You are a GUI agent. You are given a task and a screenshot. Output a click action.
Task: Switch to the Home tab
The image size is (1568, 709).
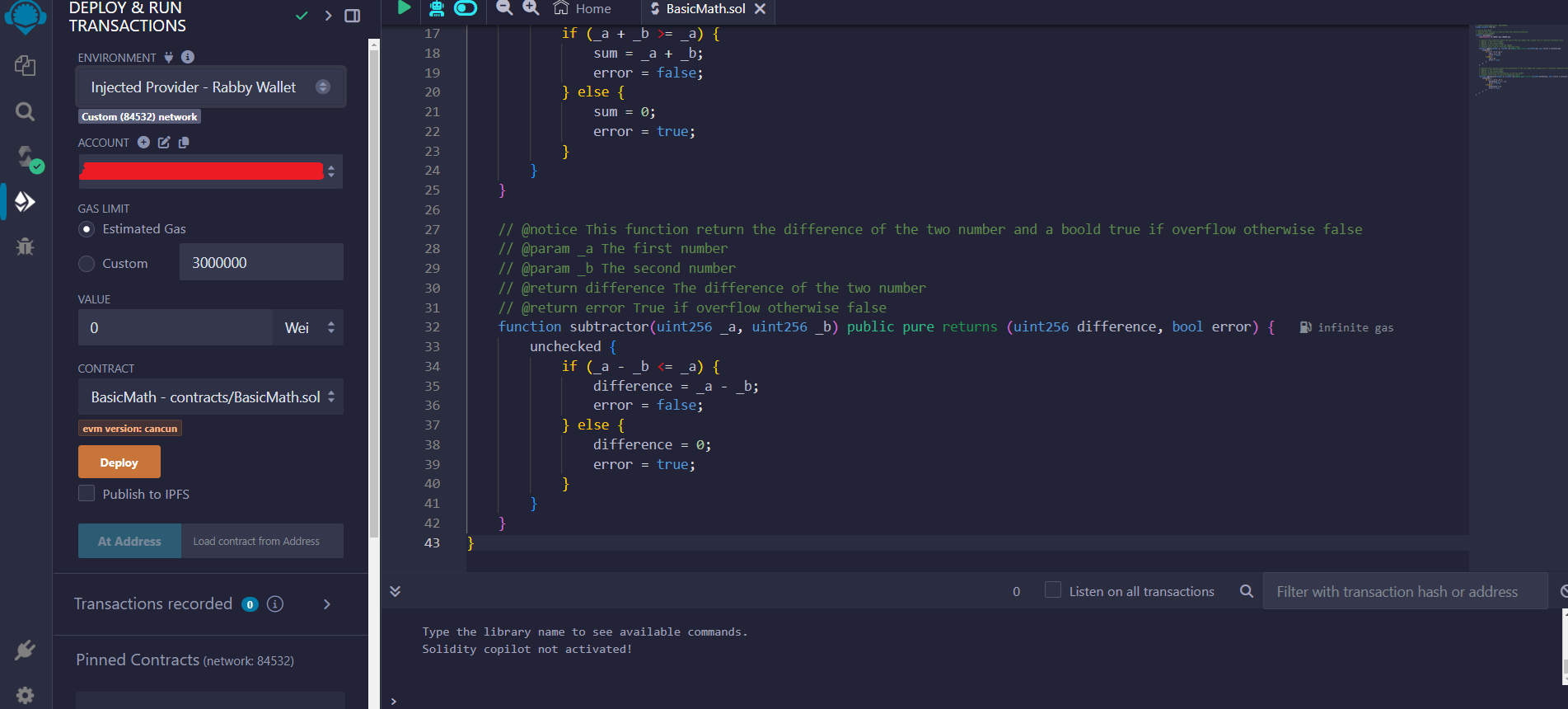tap(583, 9)
